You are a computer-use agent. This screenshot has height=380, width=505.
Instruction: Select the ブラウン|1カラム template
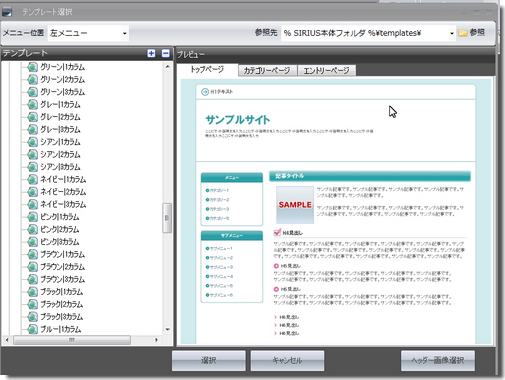coord(63,255)
